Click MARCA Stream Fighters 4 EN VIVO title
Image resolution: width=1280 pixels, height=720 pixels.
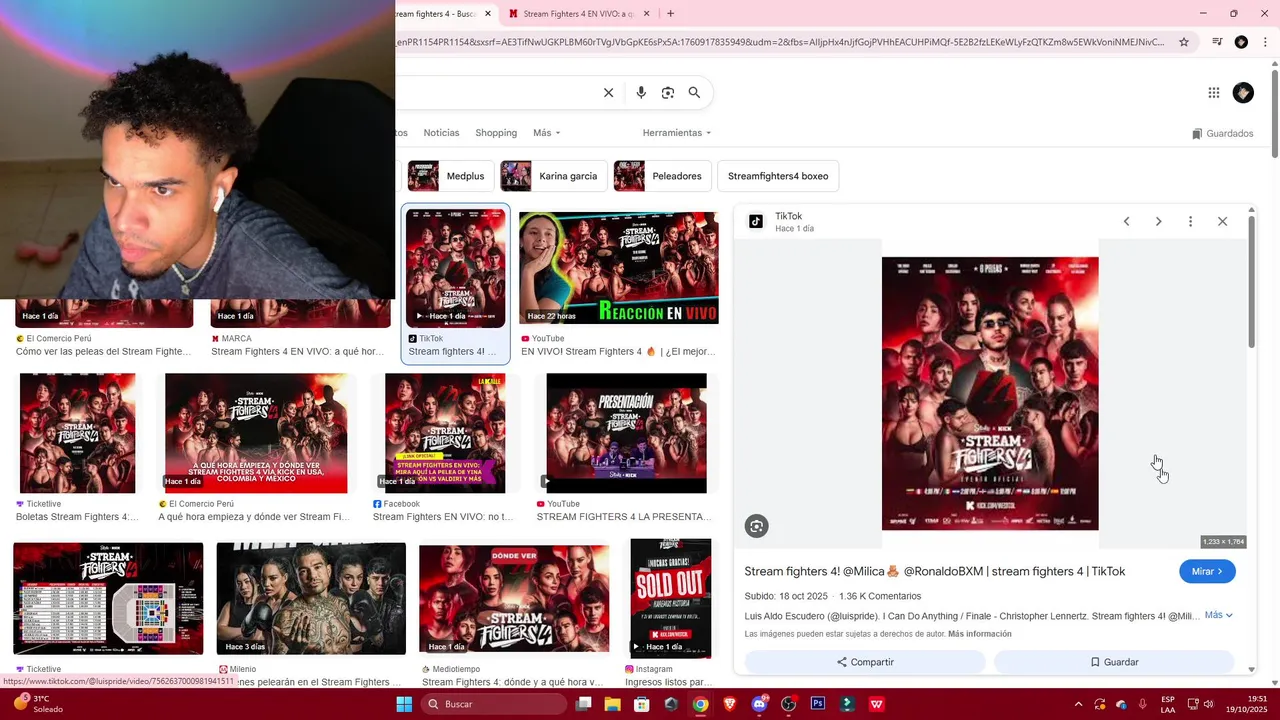(x=297, y=352)
